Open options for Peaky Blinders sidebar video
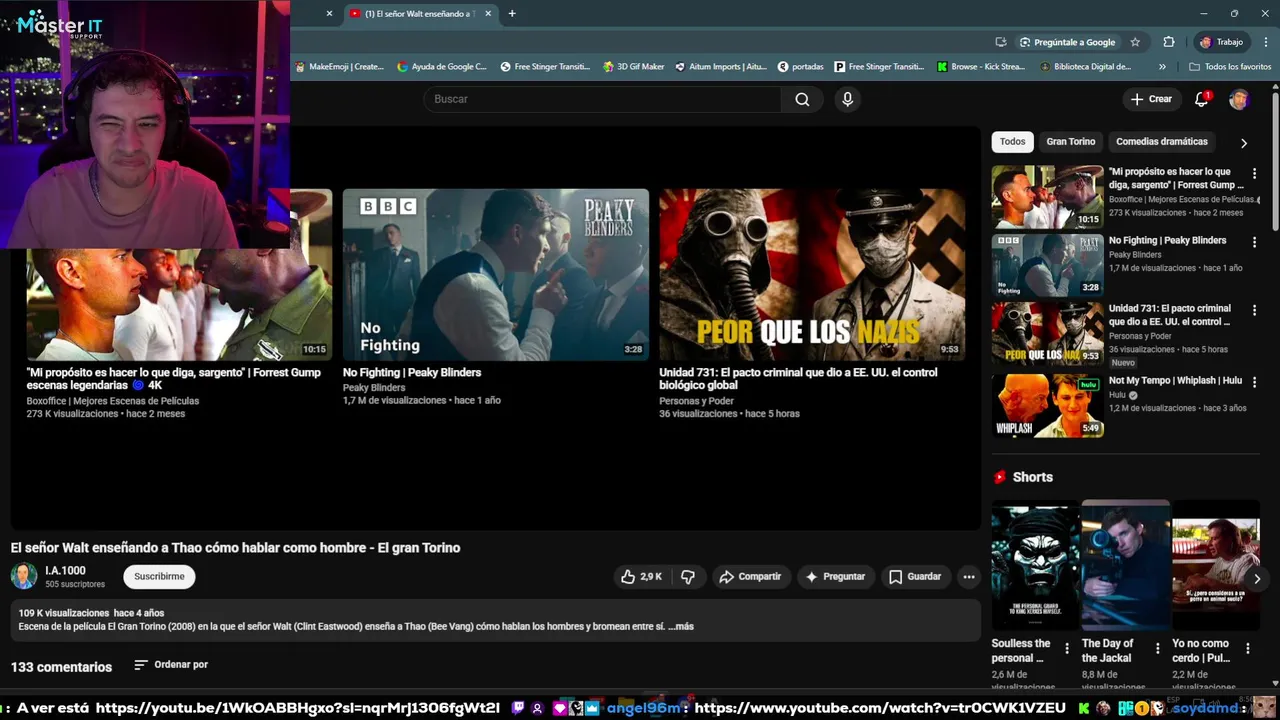Viewport: 1280px width, 720px height. point(1254,242)
